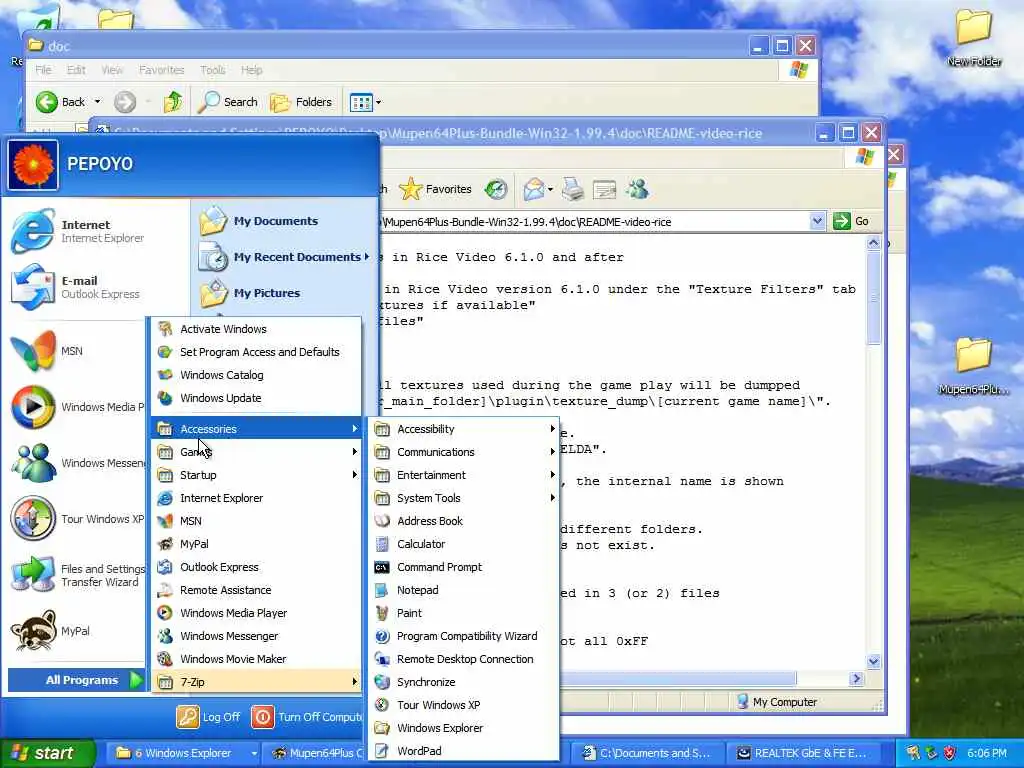Click the Address Book icon
This screenshot has height=768, width=1024.
click(x=382, y=520)
